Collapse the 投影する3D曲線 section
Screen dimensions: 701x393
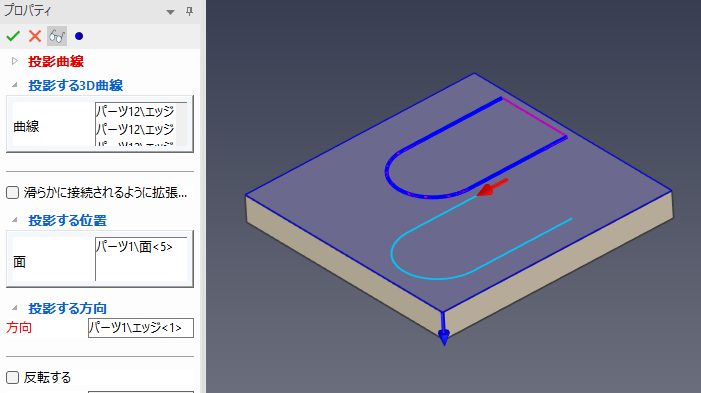(x=15, y=85)
